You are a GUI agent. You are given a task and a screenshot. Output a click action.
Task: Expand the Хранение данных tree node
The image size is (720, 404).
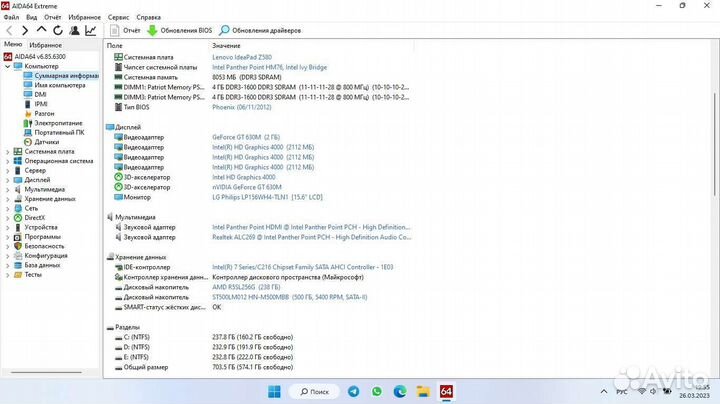click(x=7, y=199)
